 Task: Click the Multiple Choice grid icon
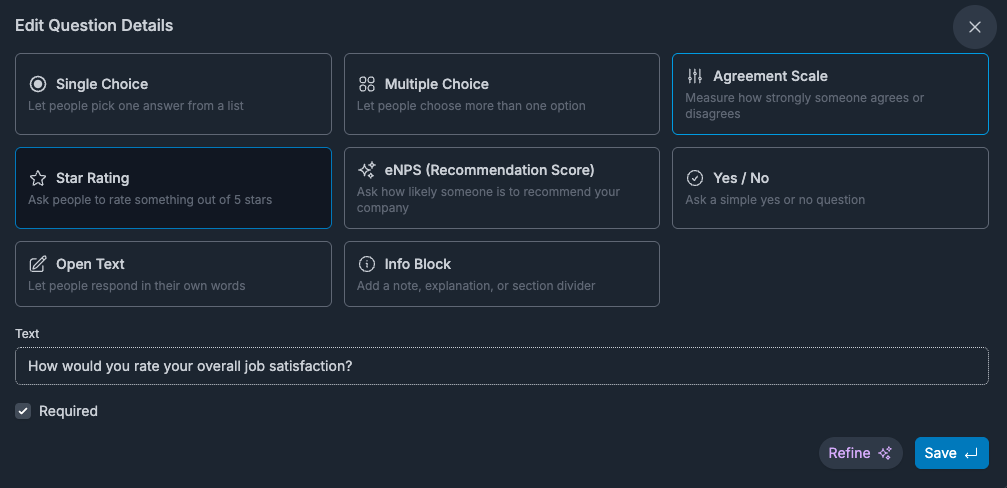(x=367, y=84)
